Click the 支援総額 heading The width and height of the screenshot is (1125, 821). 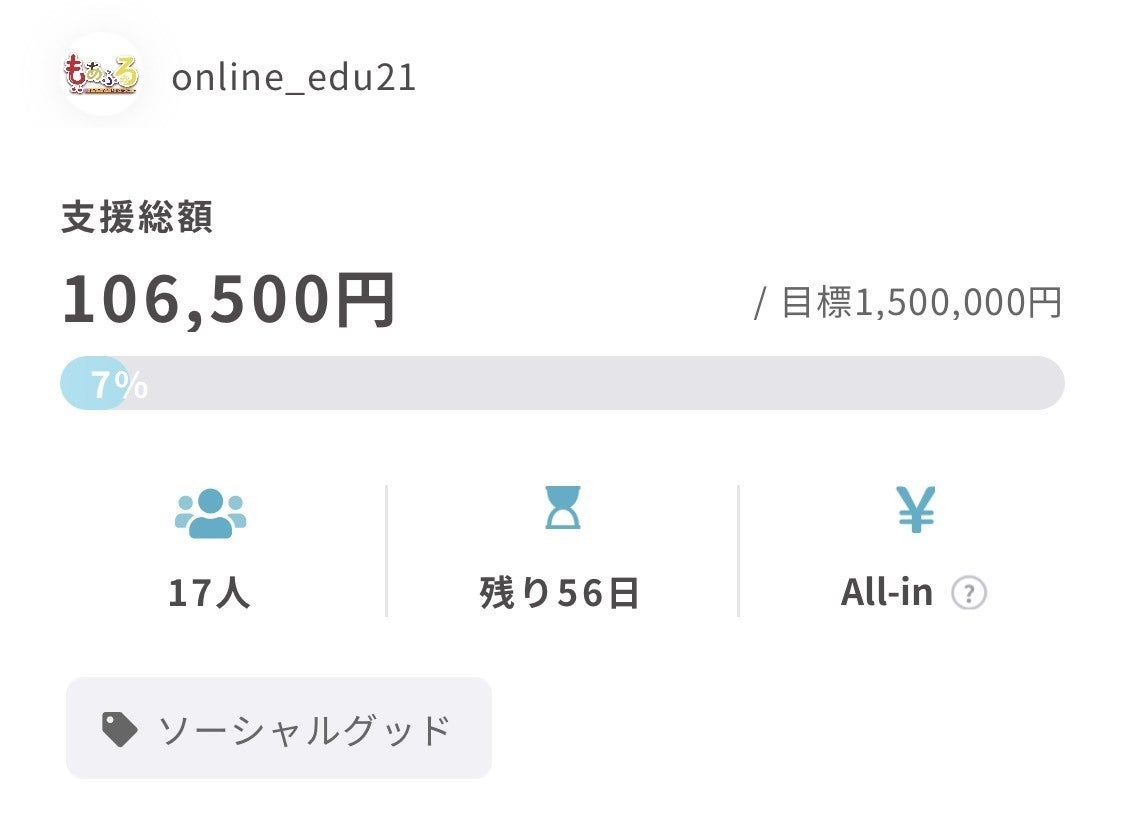click(x=137, y=219)
